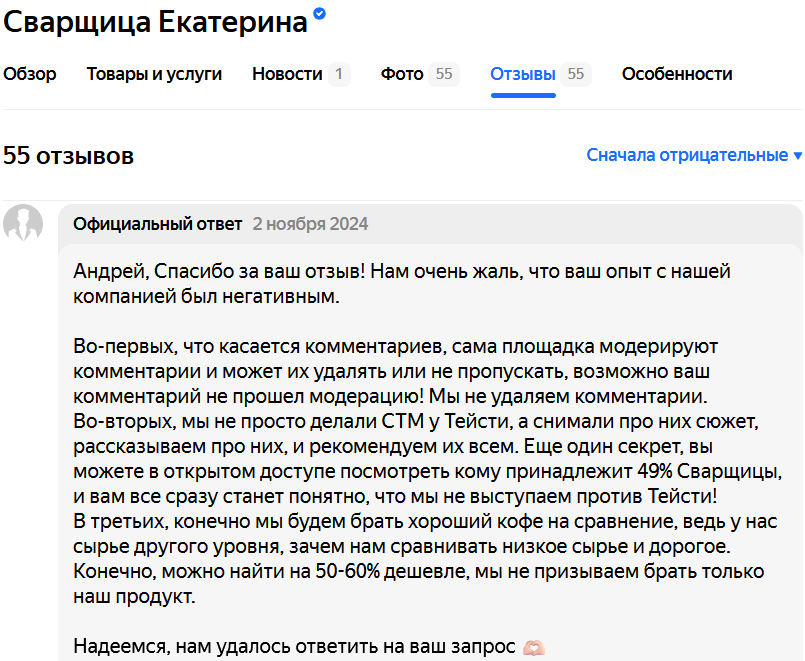Screen dimensions: 805x661
Task: Select the Отзывы tab
Action: point(523,74)
